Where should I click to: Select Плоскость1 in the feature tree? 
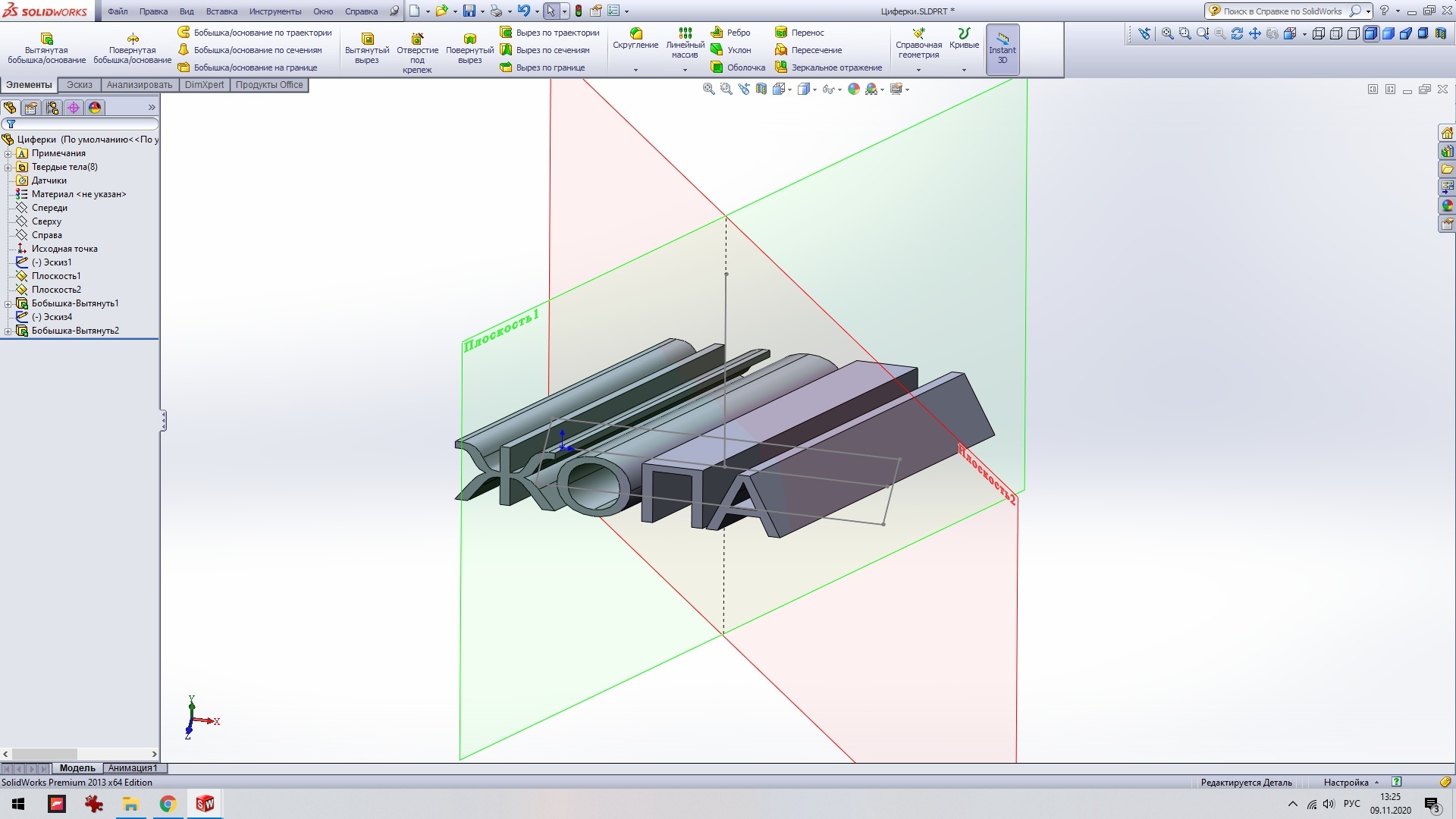point(56,276)
